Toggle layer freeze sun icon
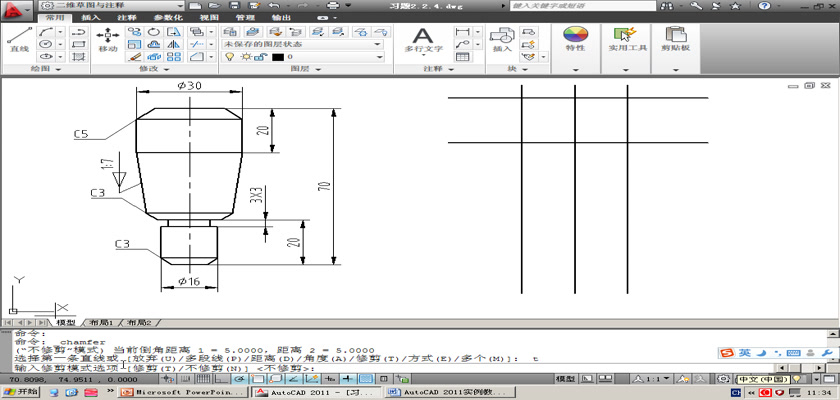Image resolution: width=840 pixels, height=400 pixels. click(245, 57)
